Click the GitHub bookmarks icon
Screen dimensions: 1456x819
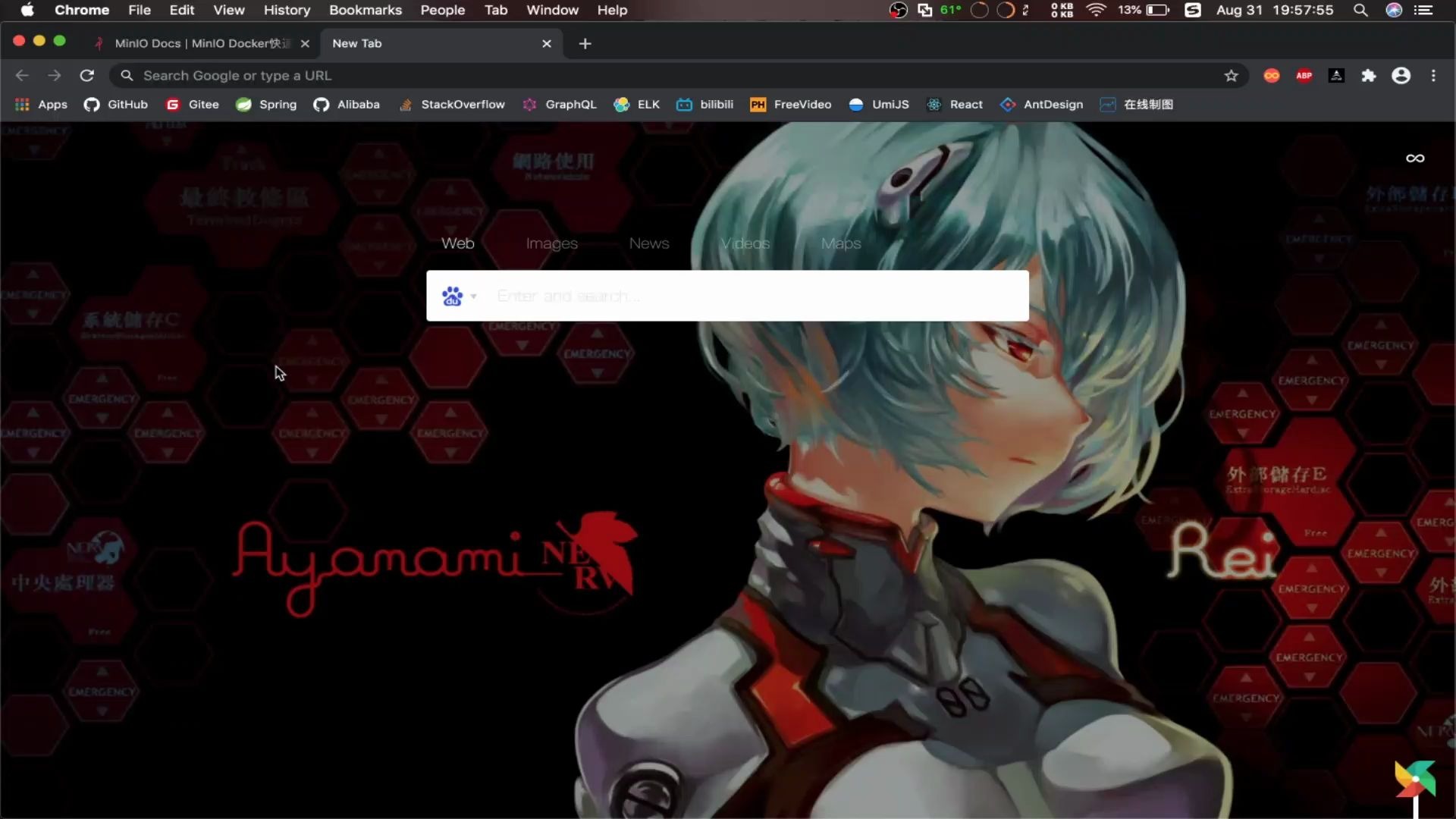coord(92,104)
